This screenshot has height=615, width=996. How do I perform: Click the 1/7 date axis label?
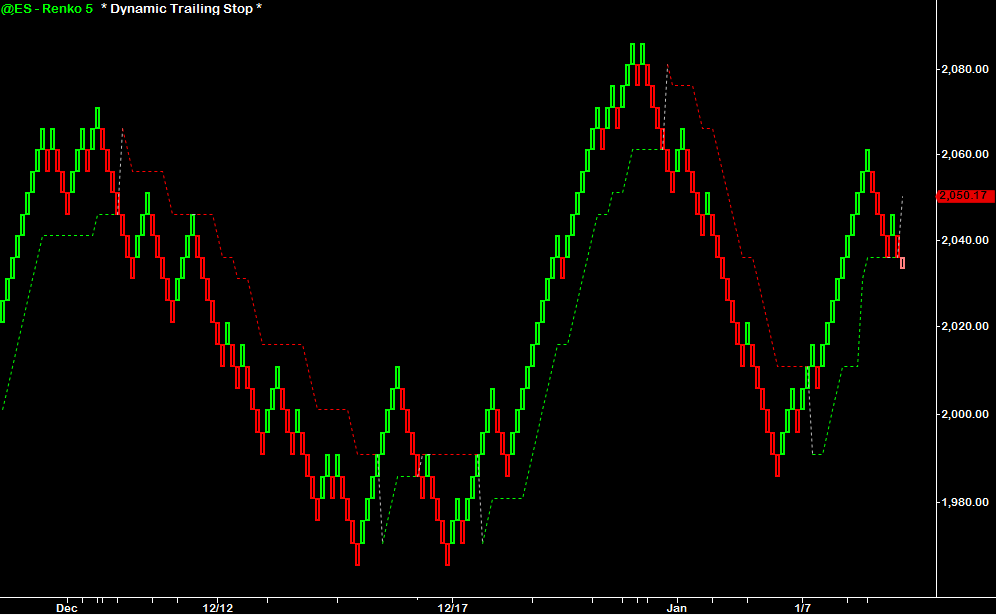(x=803, y=607)
